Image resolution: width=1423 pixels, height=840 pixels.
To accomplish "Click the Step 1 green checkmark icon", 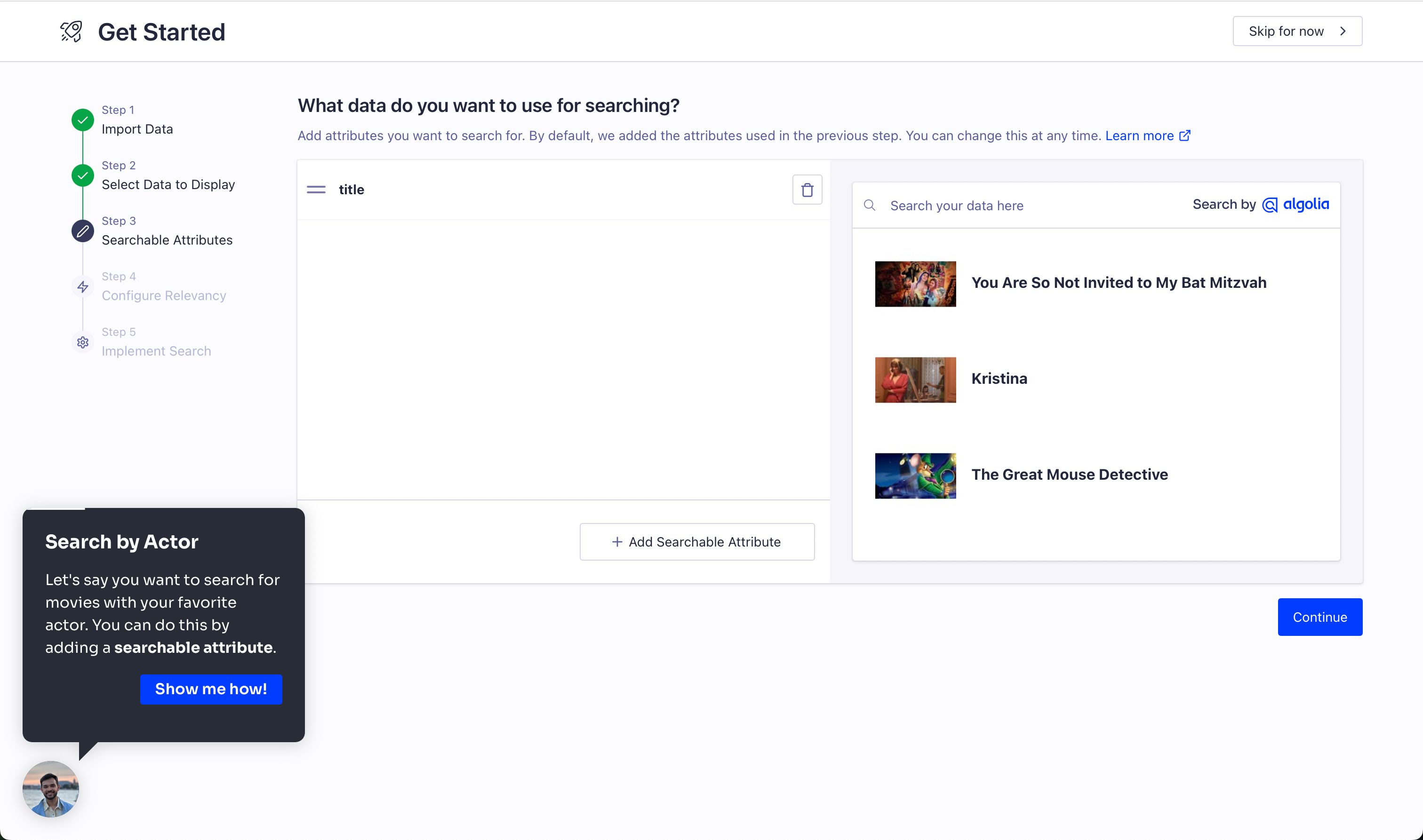I will point(83,120).
